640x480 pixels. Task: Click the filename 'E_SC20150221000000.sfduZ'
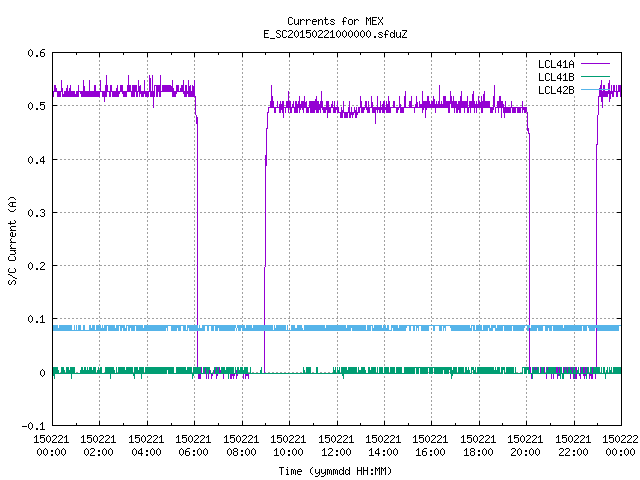(335, 34)
